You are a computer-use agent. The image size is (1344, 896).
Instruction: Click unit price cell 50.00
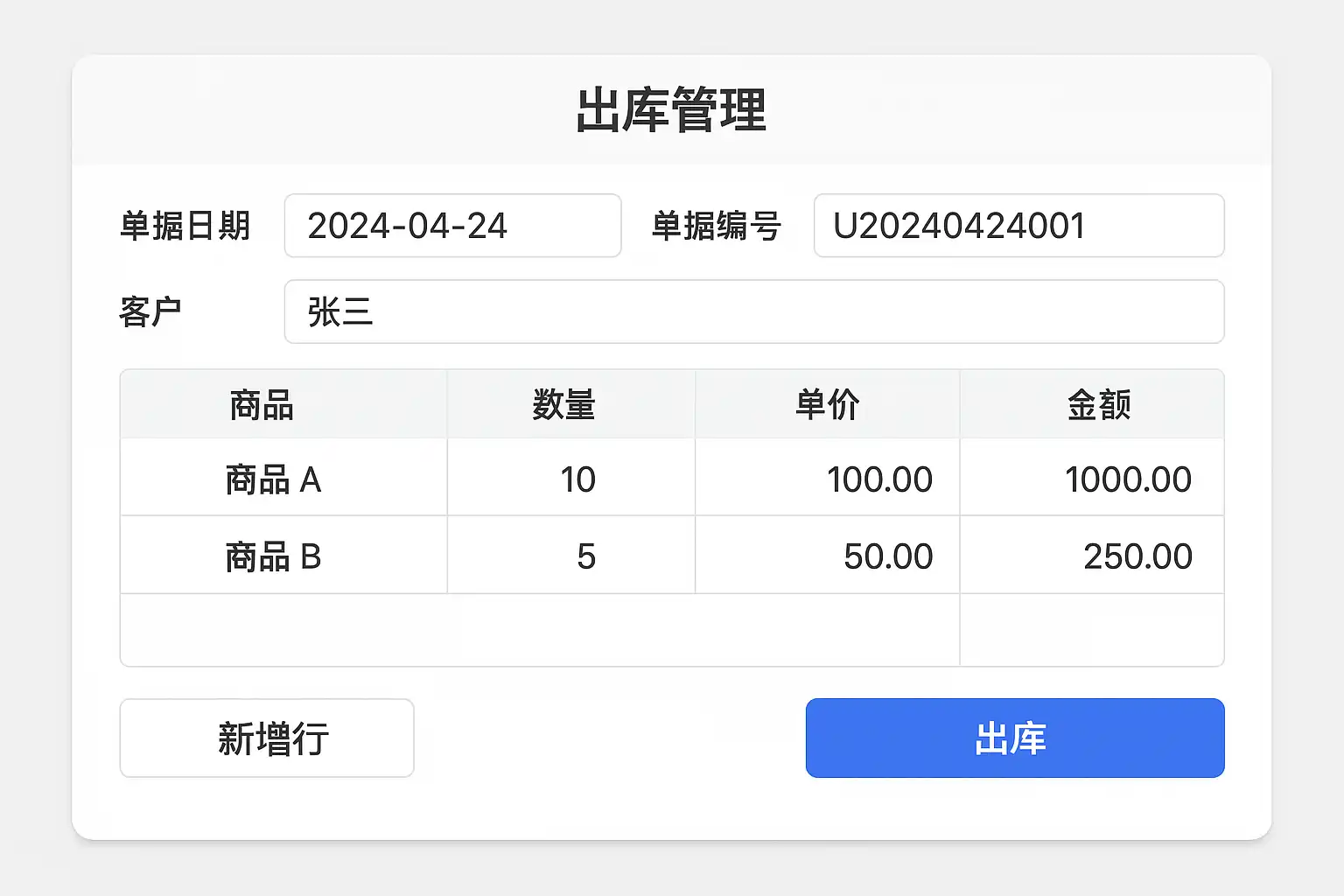click(x=828, y=556)
